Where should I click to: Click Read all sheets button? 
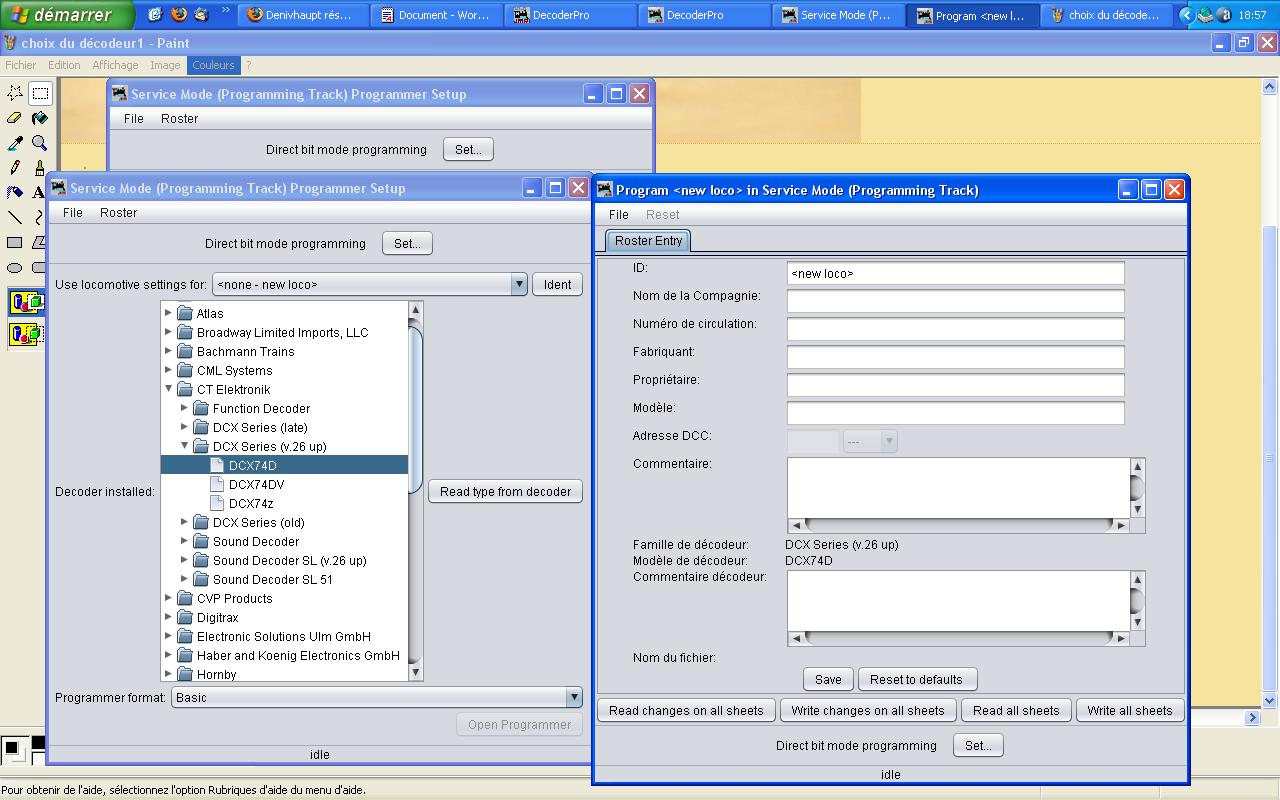(x=1016, y=710)
